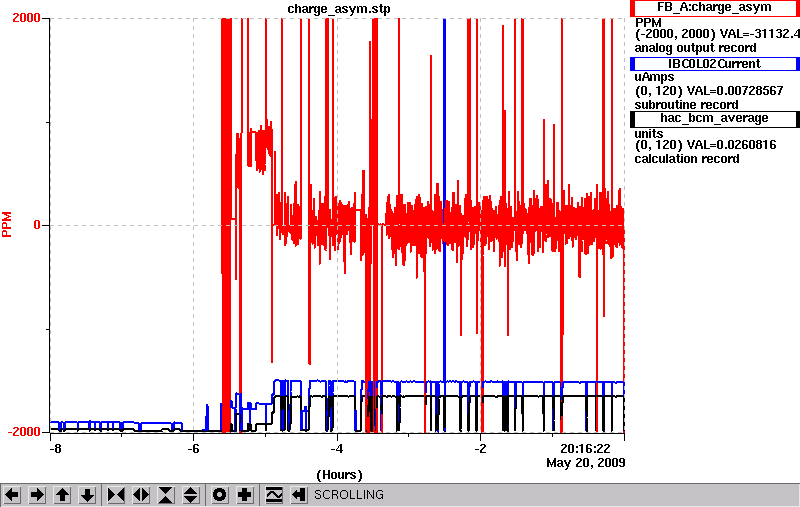The image size is (800, 507).
Task: Click the 'calculation record' description
Action: click(x=687, y=159)
